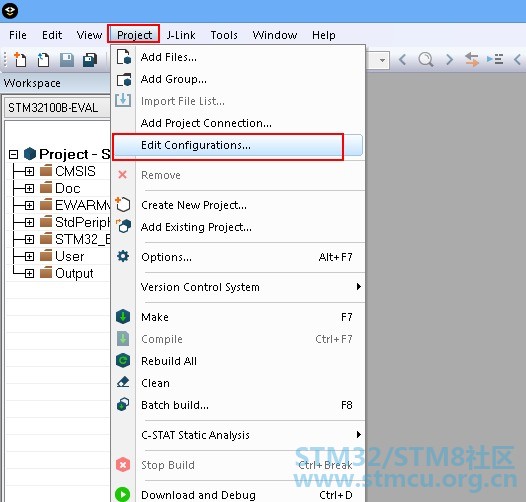Expand the StdPeriph folder node
Viewport: 526px width, 502px height.
(x=30, y=222)
